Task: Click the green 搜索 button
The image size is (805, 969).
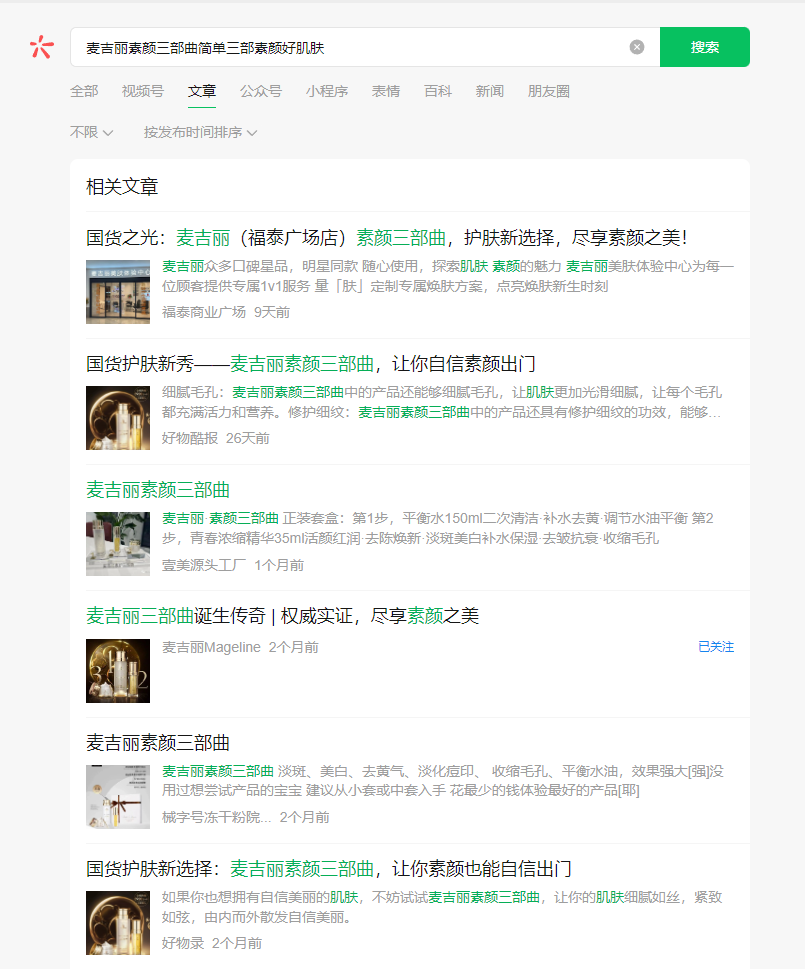Action: click(x=704, y=47)
